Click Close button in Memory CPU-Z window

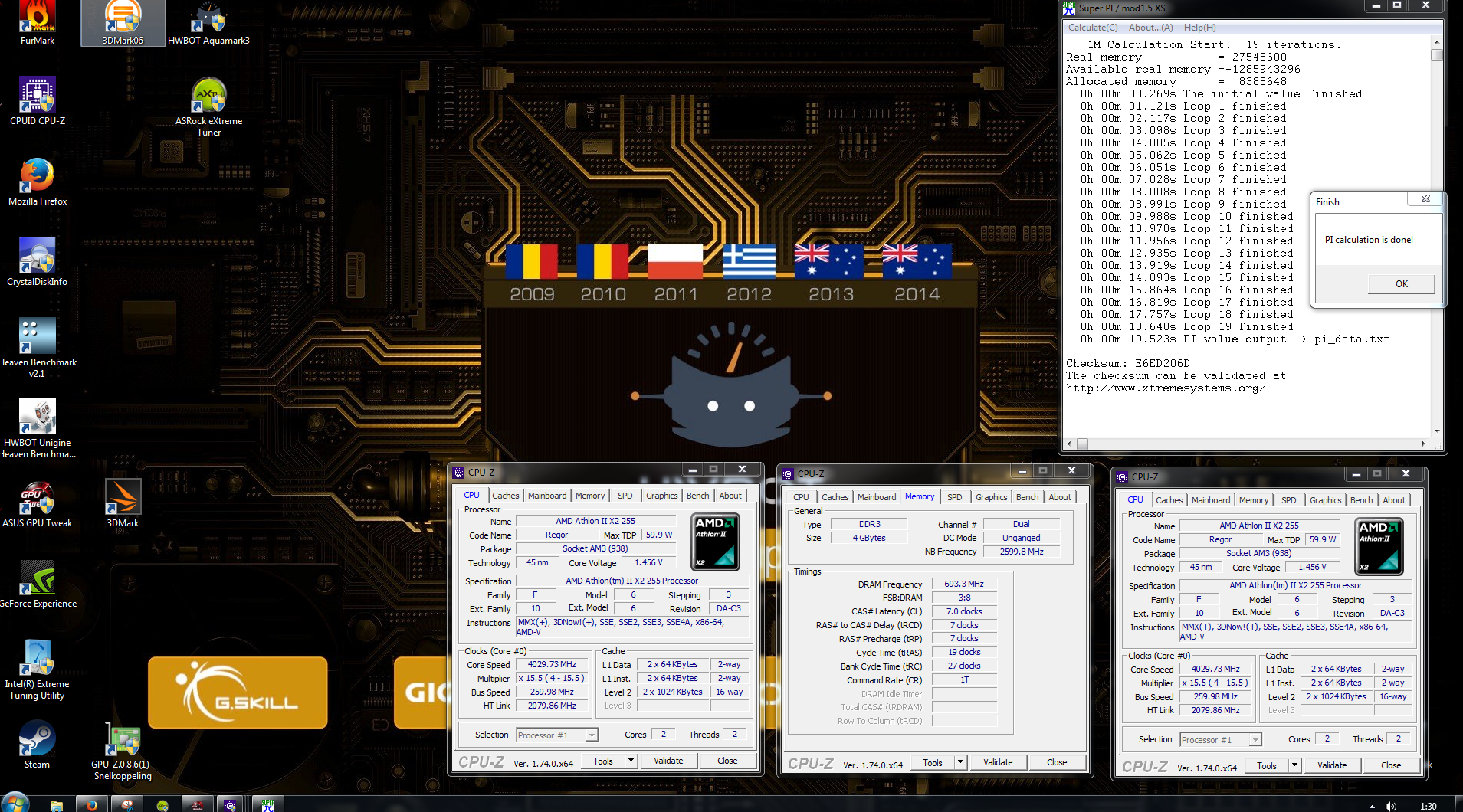pyautogui.click(x=1057, y=762)
